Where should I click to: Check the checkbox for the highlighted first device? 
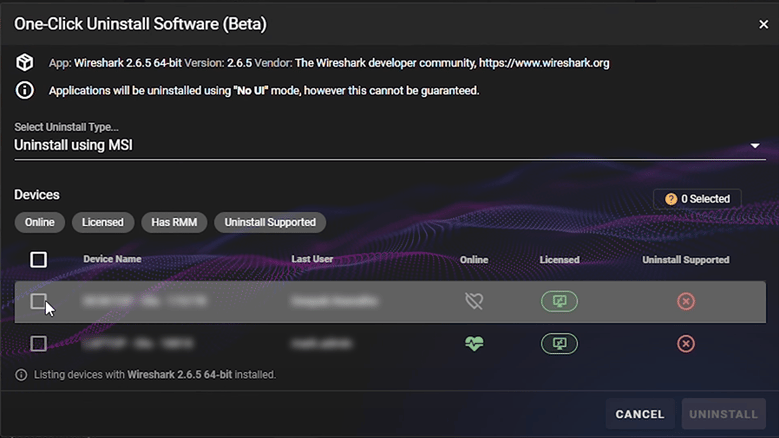click(38, 301)
